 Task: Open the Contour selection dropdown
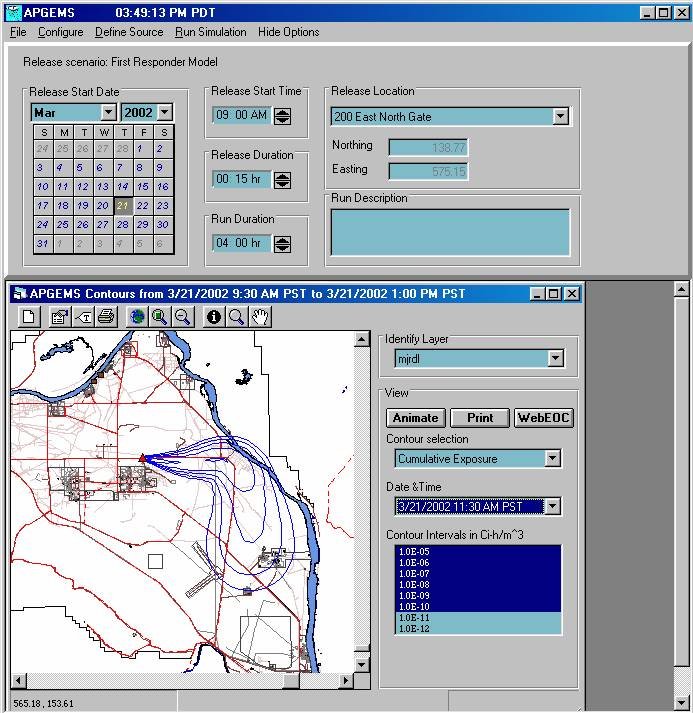pyautogui.click(x=552, y=458)
